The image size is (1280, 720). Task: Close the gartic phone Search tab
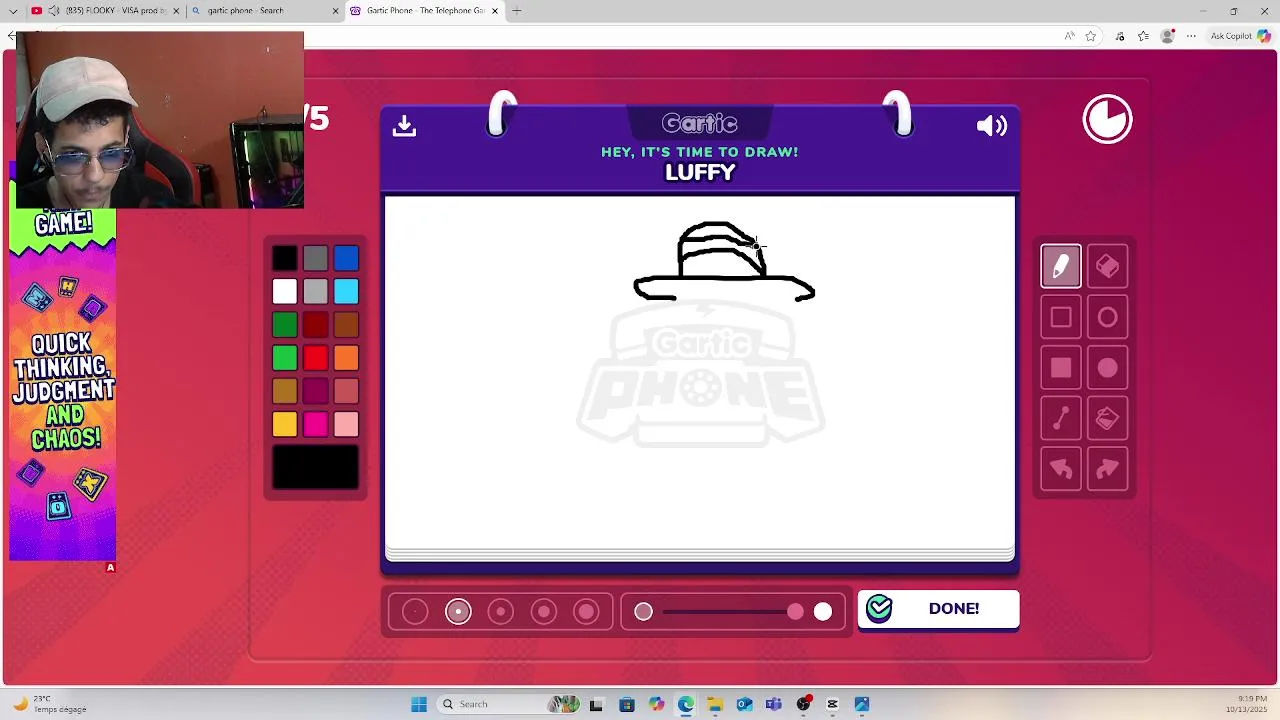pyautogui.click(x=335, y=10)
